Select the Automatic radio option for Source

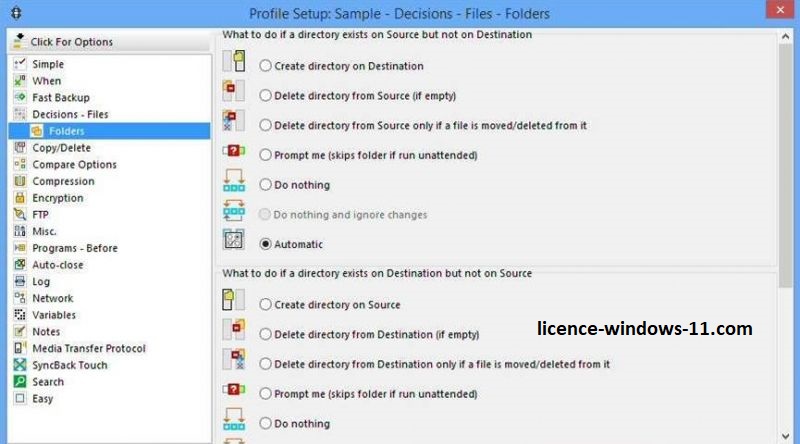(x=266, y=244)
